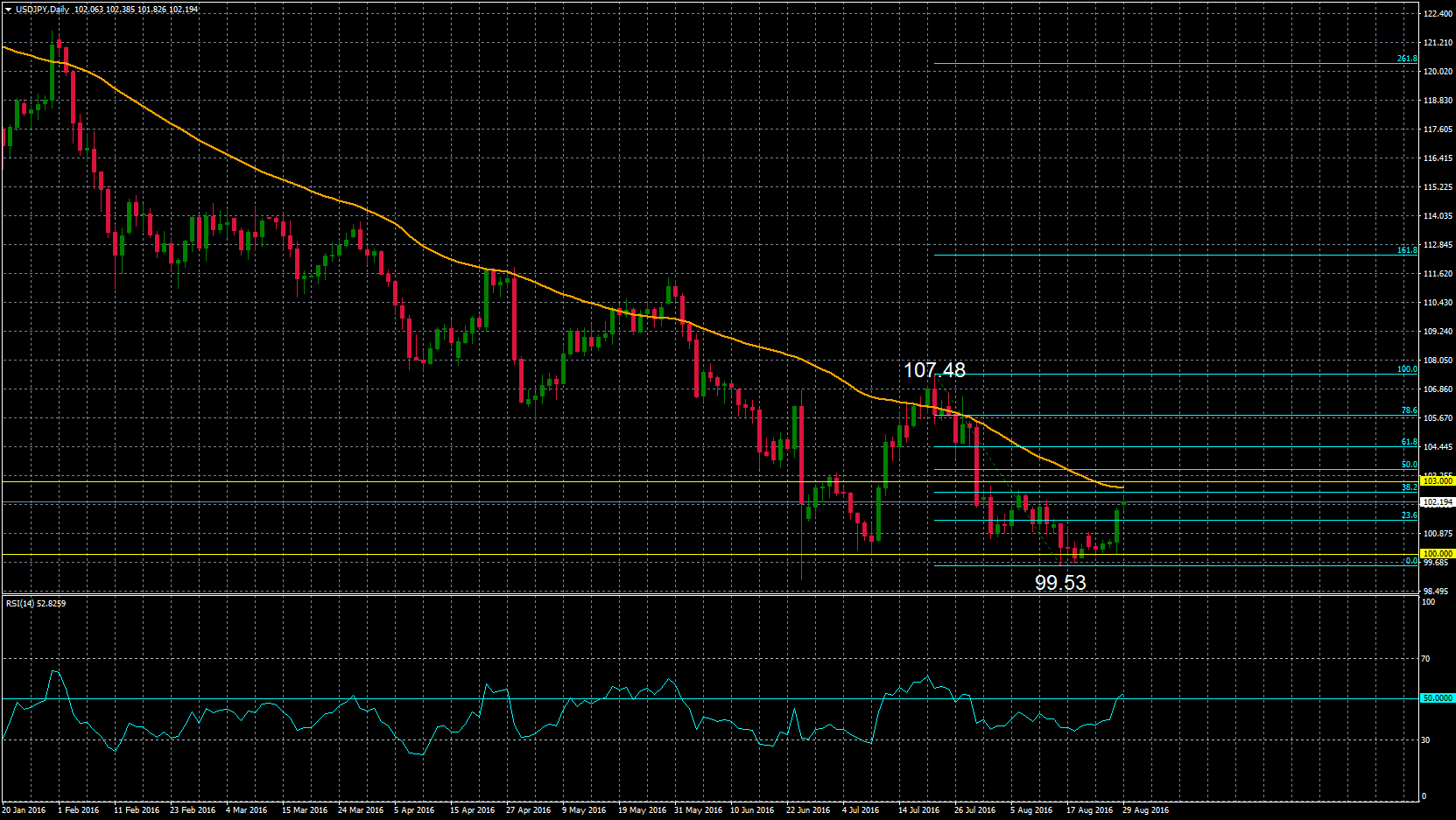Click the 107.48 swing high annotation
This screenshot has height=820, width=1456.
(x=934, y=370)
